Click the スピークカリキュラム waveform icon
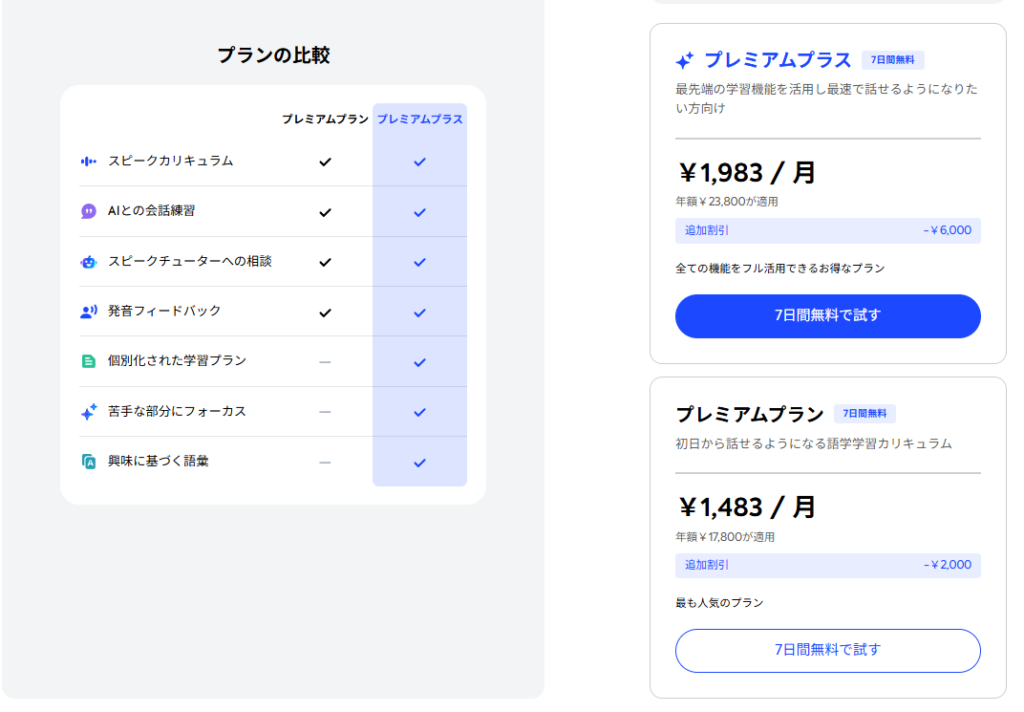The height and width of the screenshot is (712, 1024). click(88, 161)
